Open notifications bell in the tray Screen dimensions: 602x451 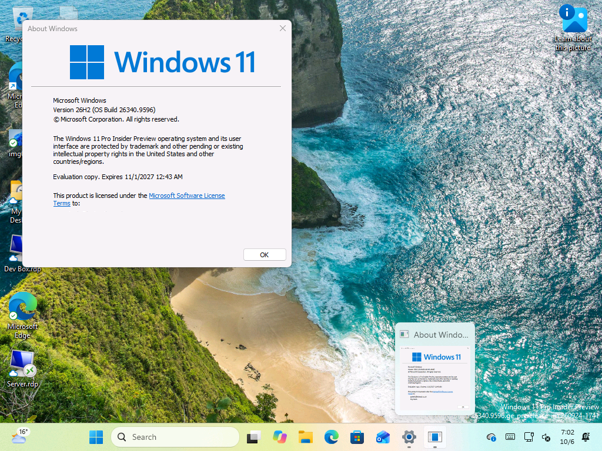click(586, 437)
